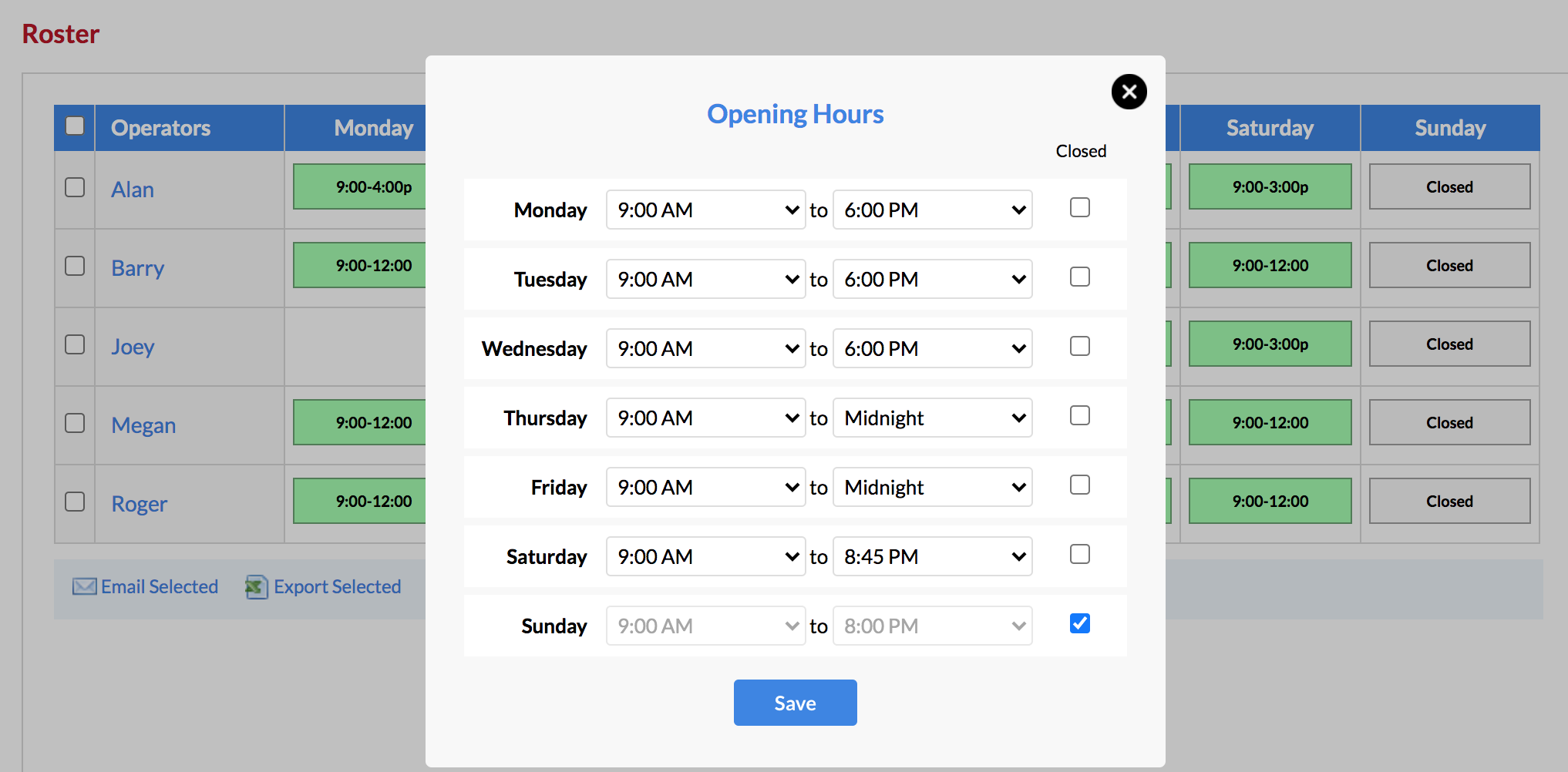Open operator Joey's link

click(133, 347)
